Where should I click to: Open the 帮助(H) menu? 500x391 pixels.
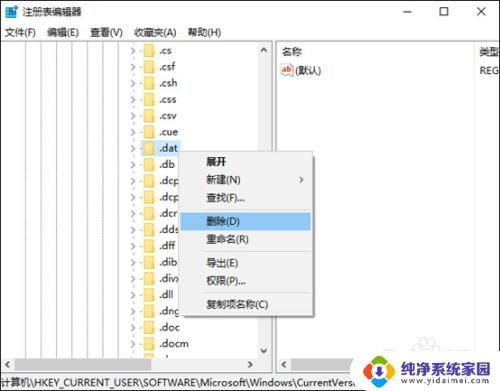tap(204, 33)
